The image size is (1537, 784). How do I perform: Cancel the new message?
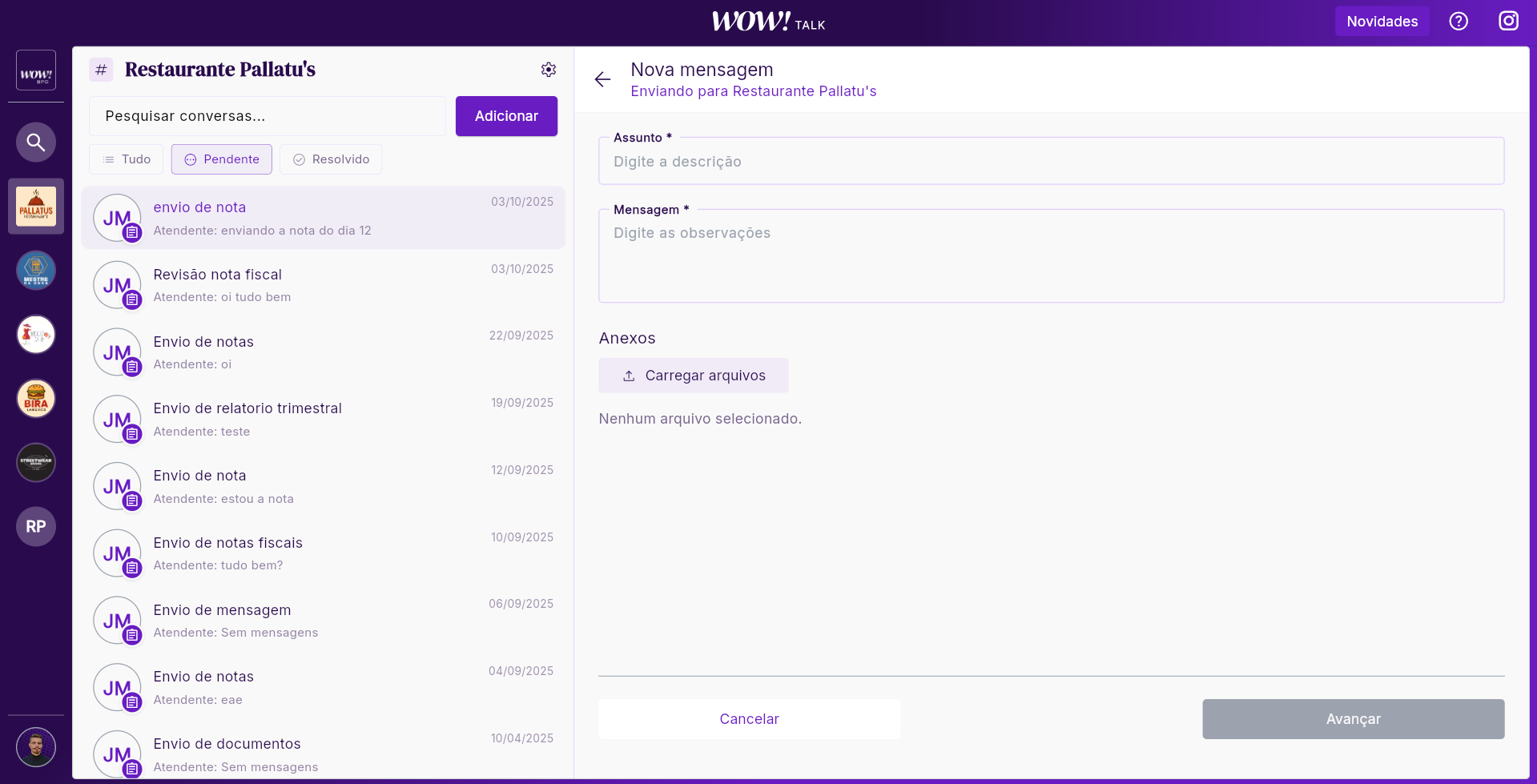point(749,719)
